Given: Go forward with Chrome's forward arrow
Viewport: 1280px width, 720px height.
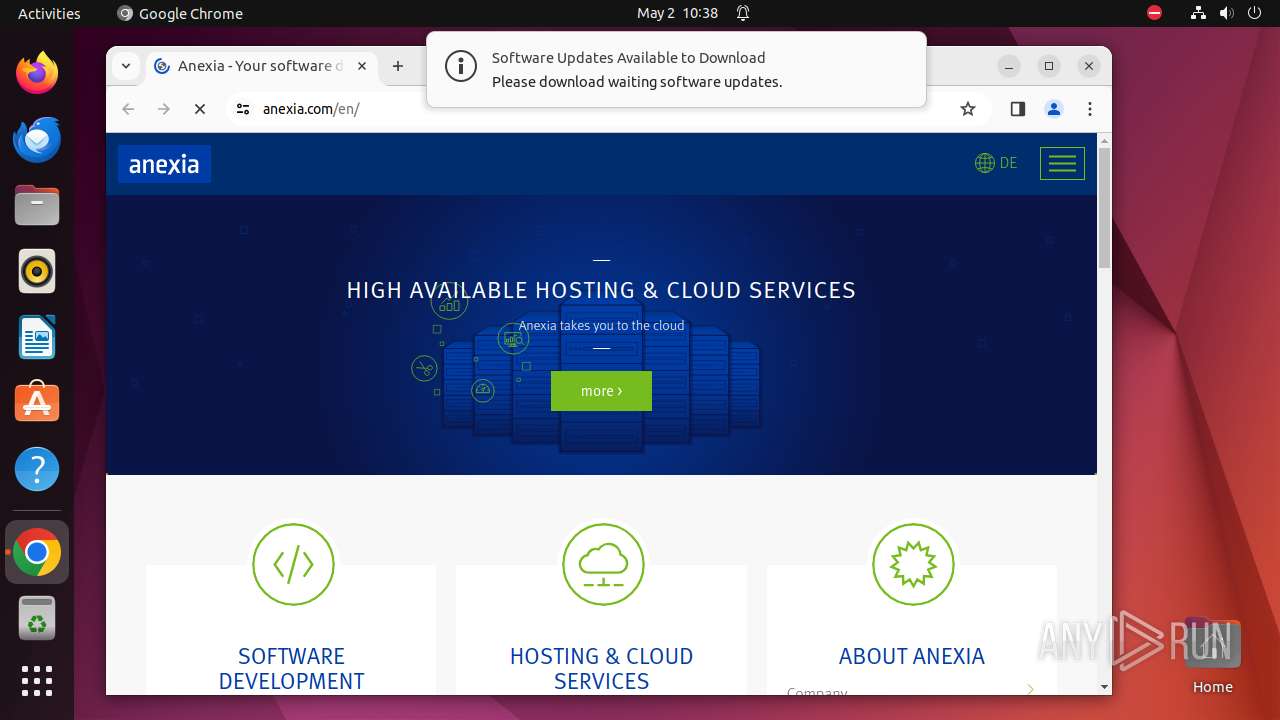Looking at the screenshot, I should (164, 109).
